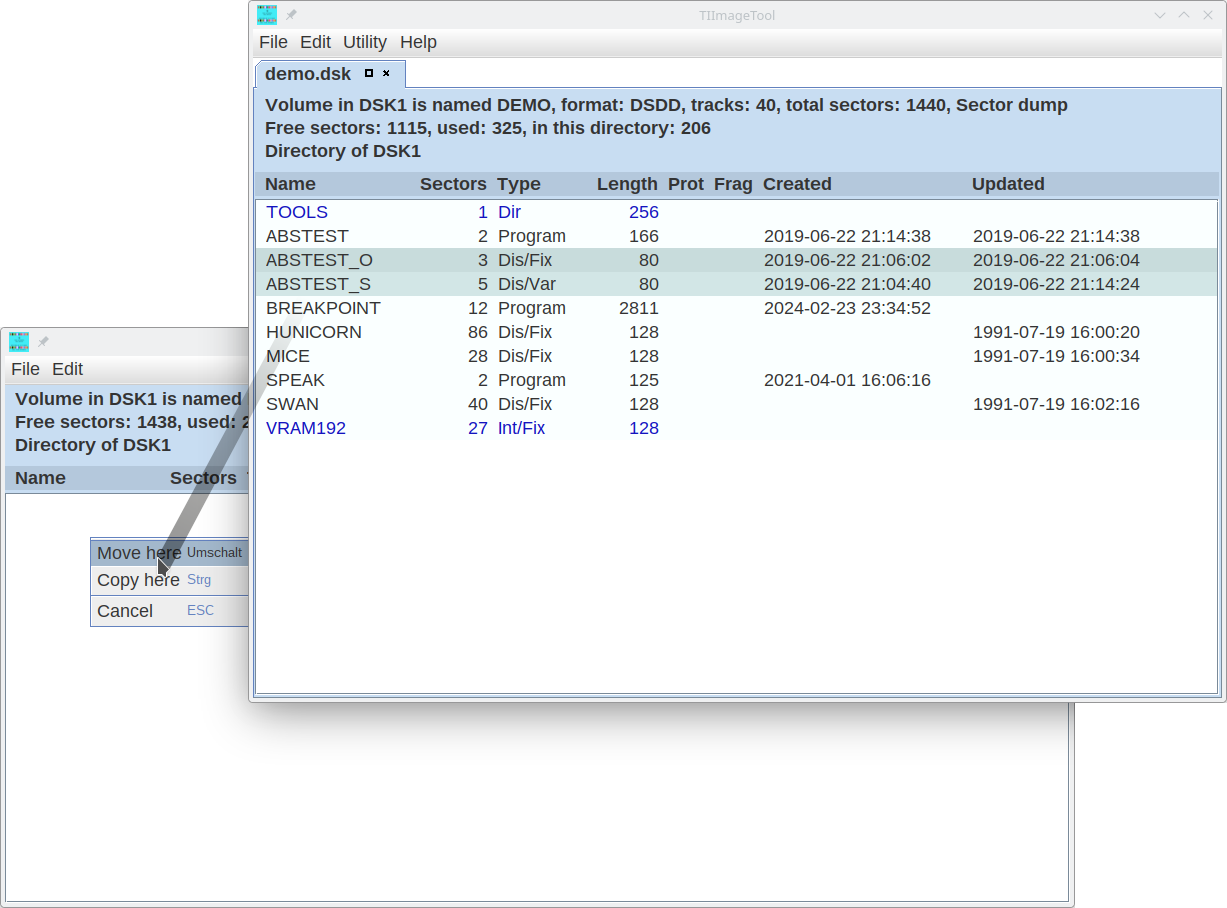This screenshot has height=908, width=1227.
Task: Select Cancel in the drop menu
Action: point(125,611)
